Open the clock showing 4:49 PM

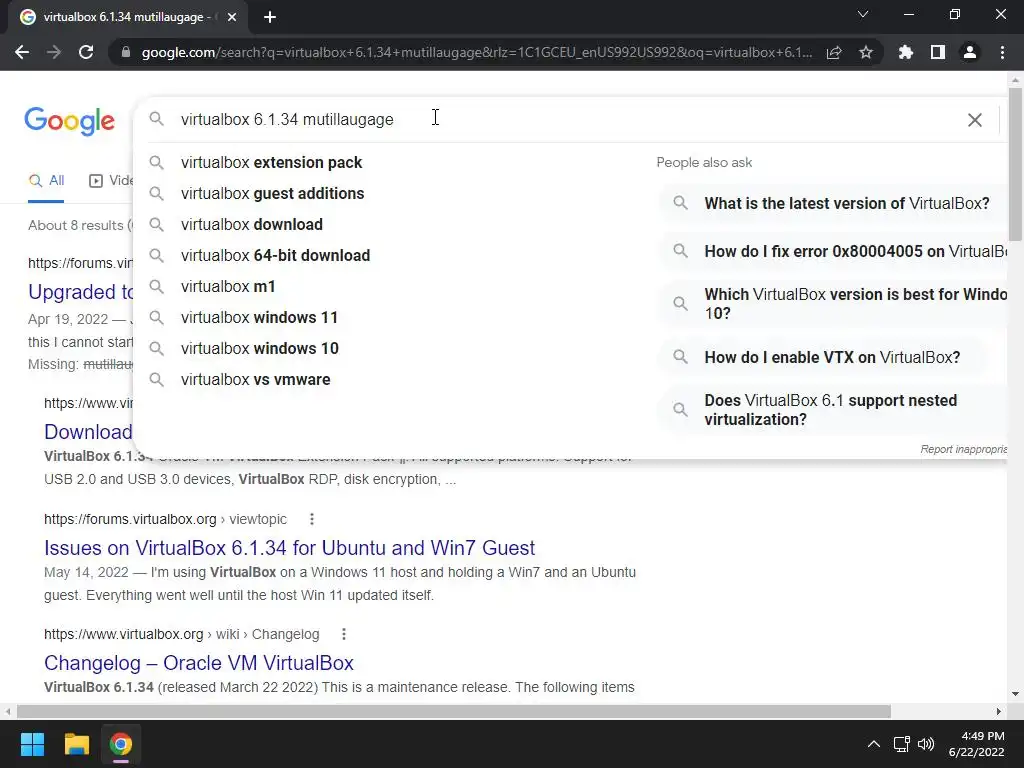point(976,744)
